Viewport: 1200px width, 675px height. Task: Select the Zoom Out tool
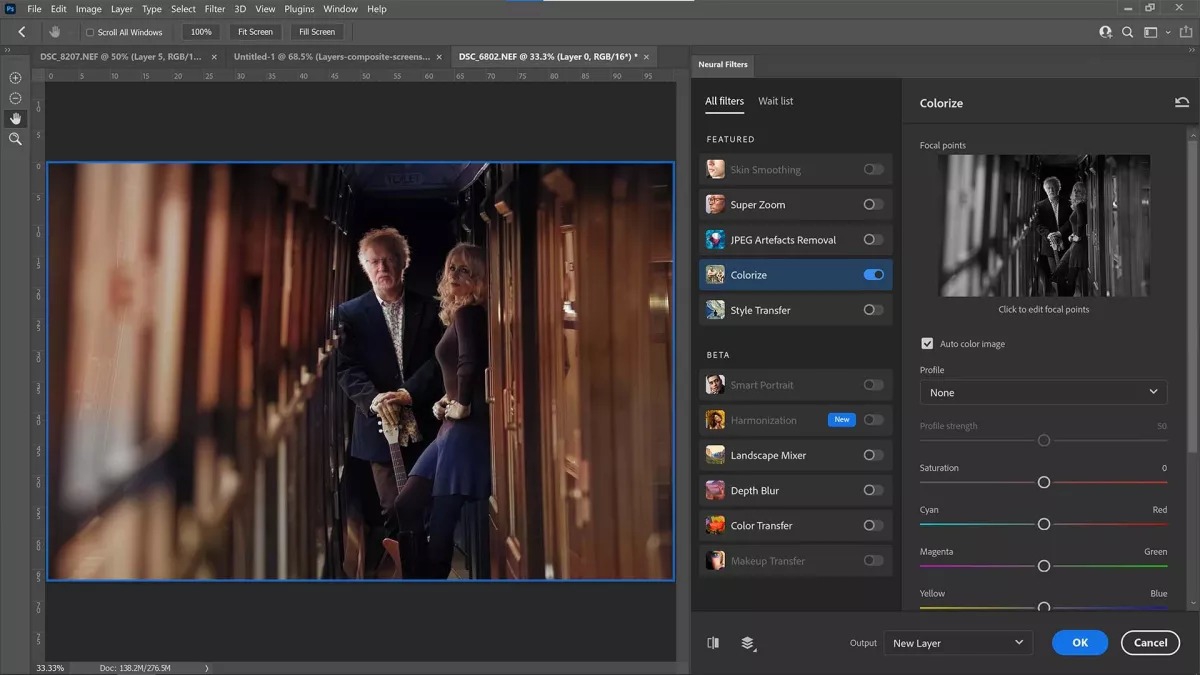15,98
